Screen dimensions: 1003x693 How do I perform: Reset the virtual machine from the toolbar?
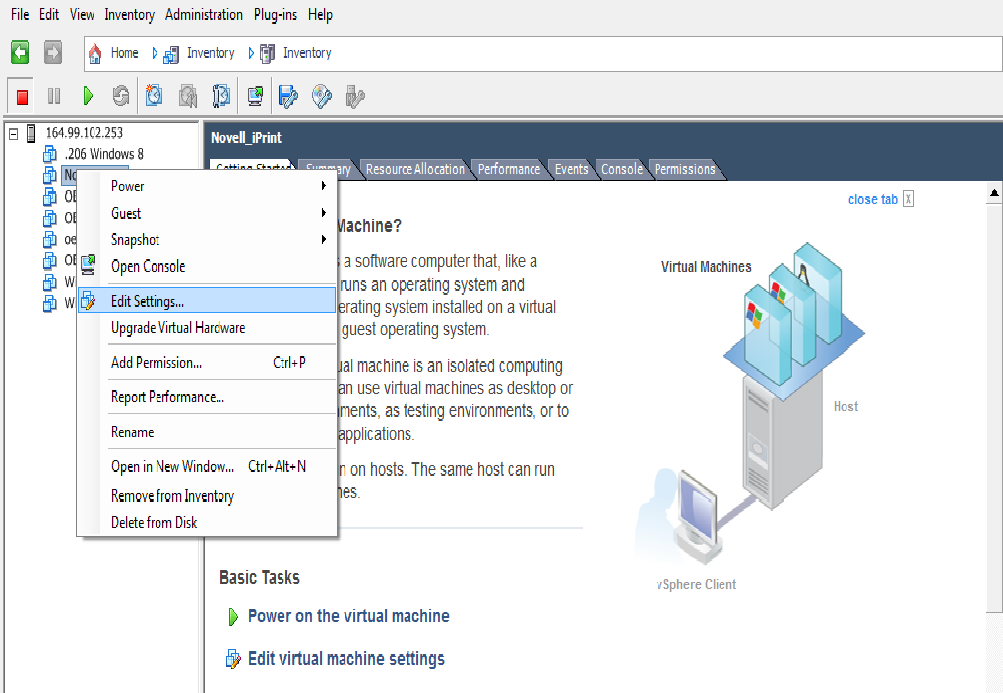click(x=121, y=97)
